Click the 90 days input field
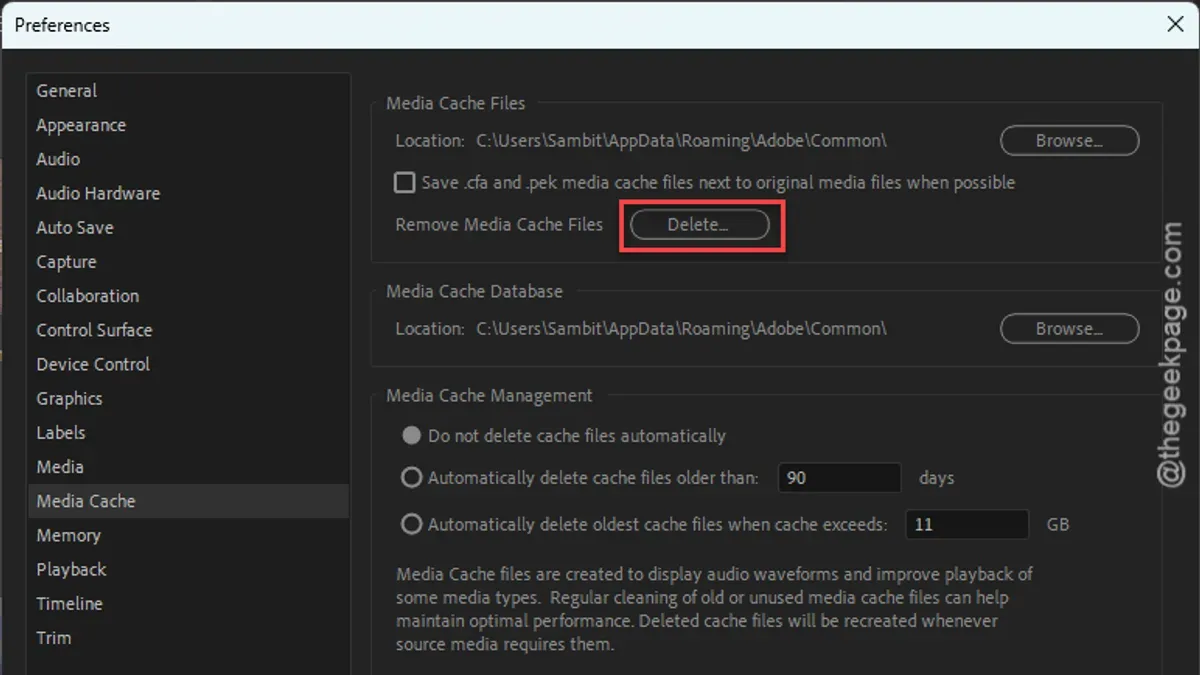 (840, 478)
